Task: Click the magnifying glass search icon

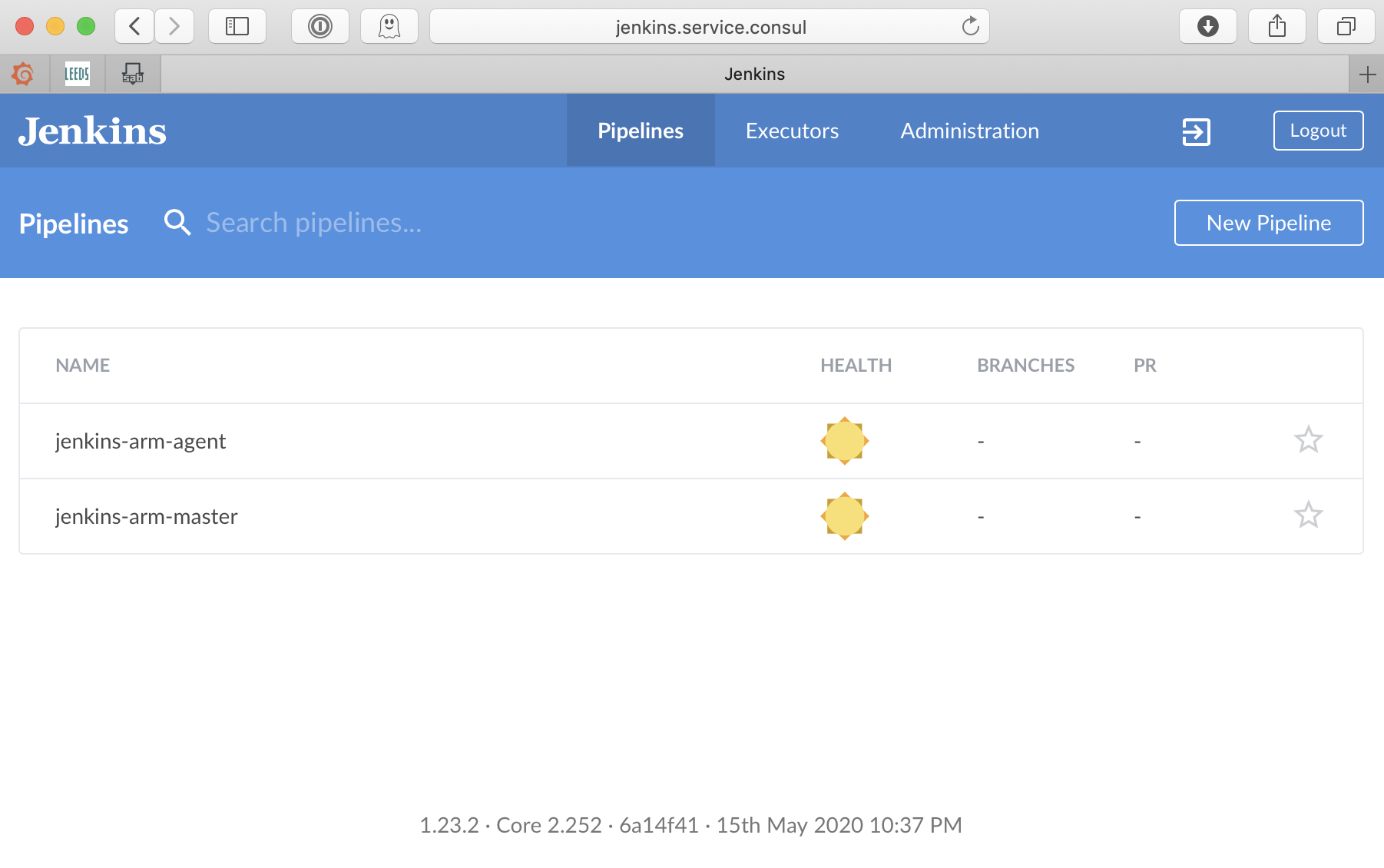Action: pos(177,223)
